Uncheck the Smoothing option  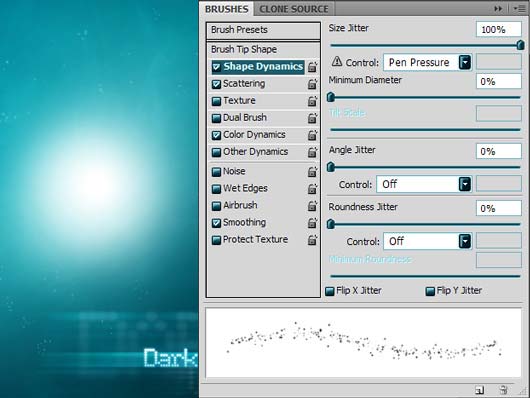click(x=216, y=223)
